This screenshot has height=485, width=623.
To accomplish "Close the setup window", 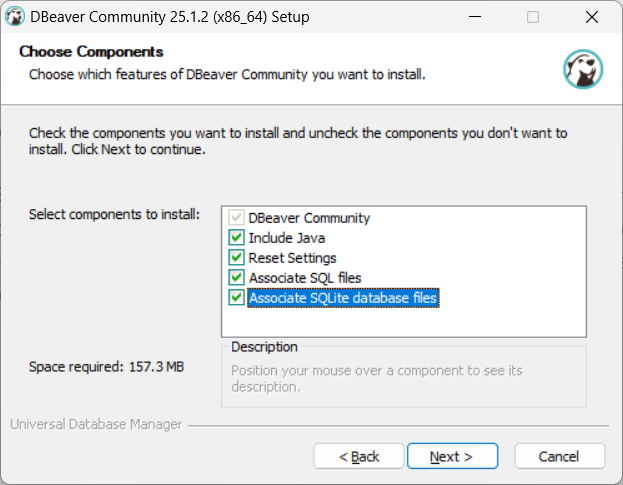I will click(592, 17).
